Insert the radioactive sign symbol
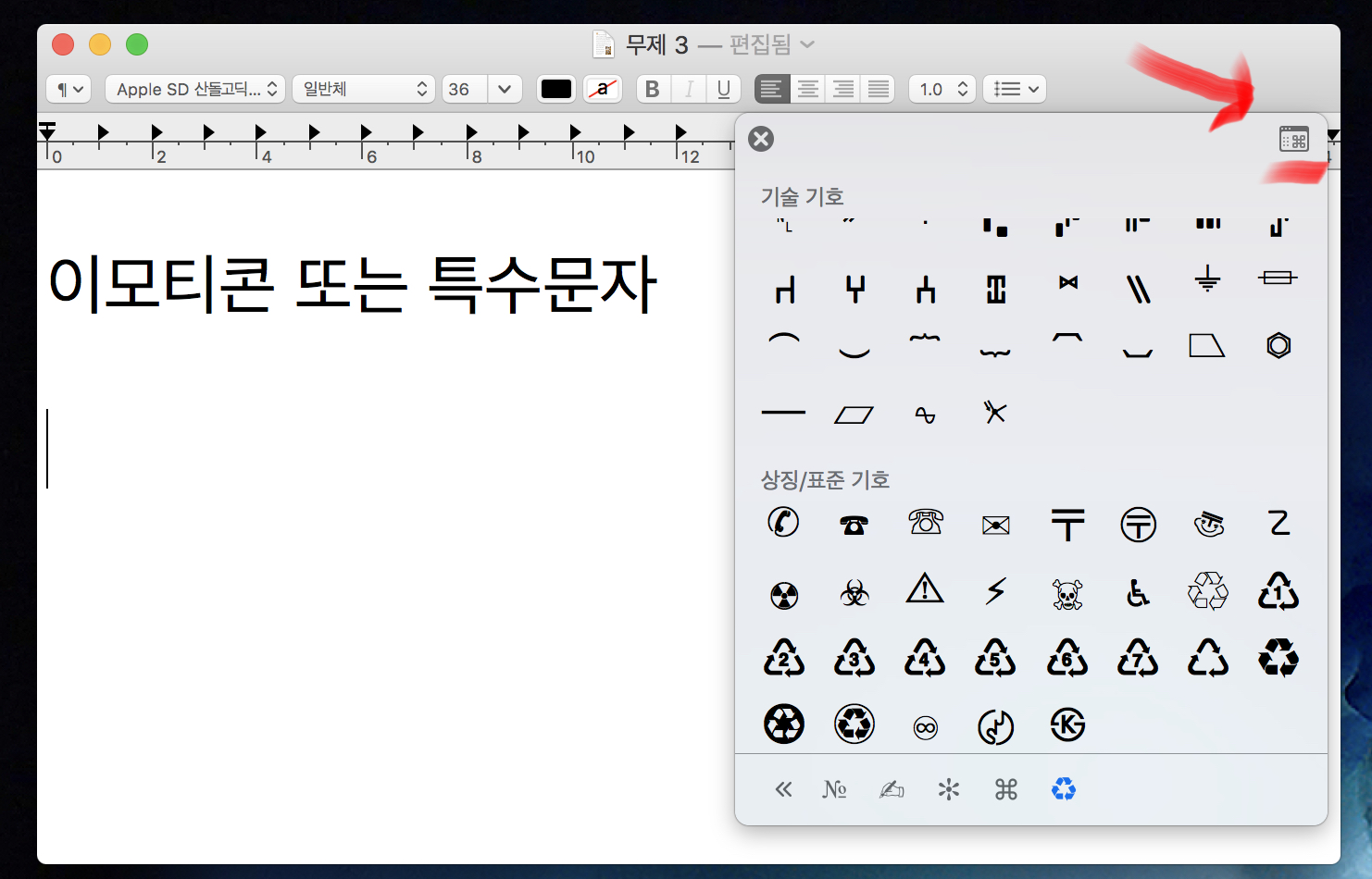The width and height of the screenshot is (1372, 879). pos(783,595)
